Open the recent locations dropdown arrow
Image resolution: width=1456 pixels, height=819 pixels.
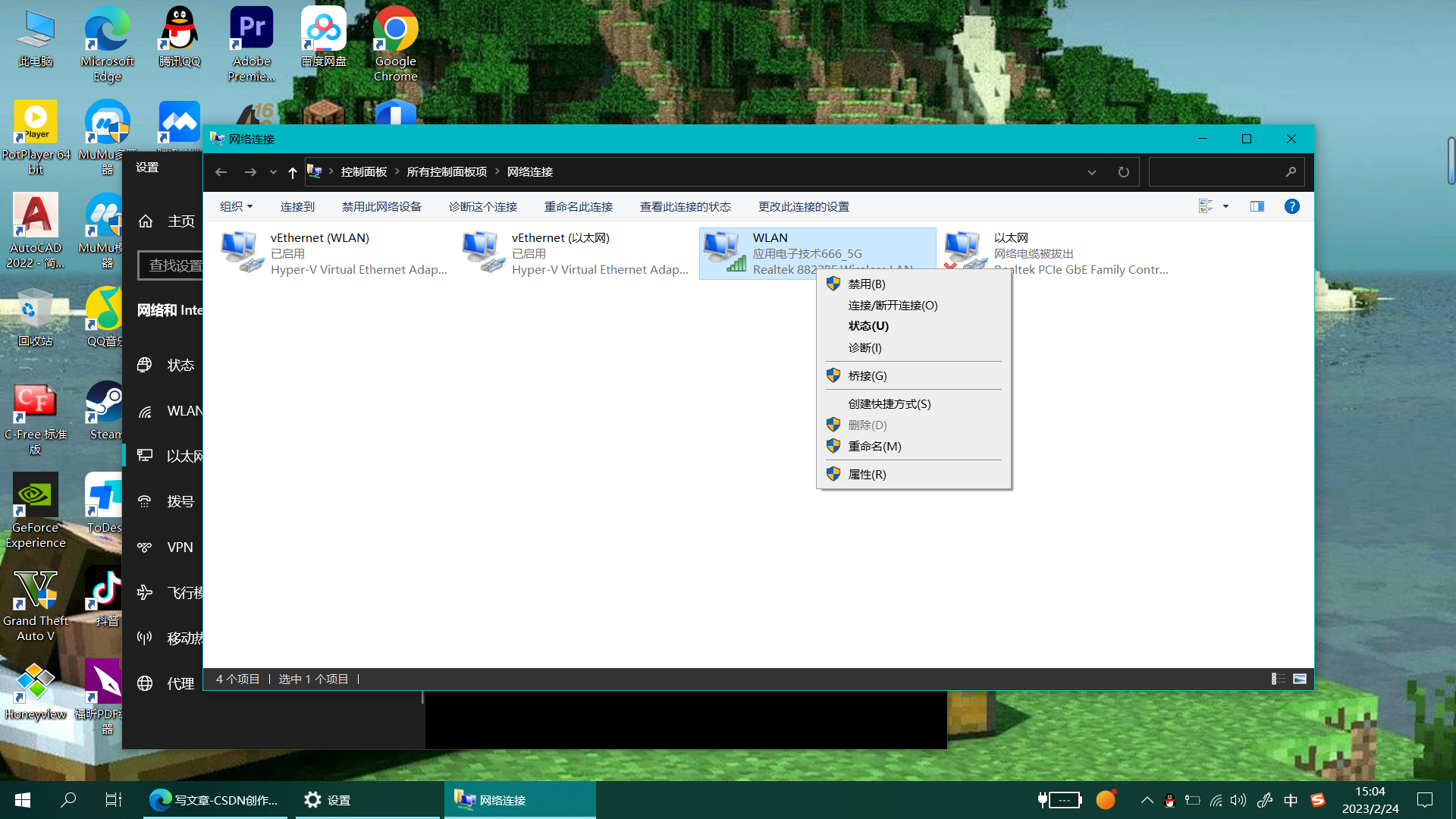tap(273, 172)
